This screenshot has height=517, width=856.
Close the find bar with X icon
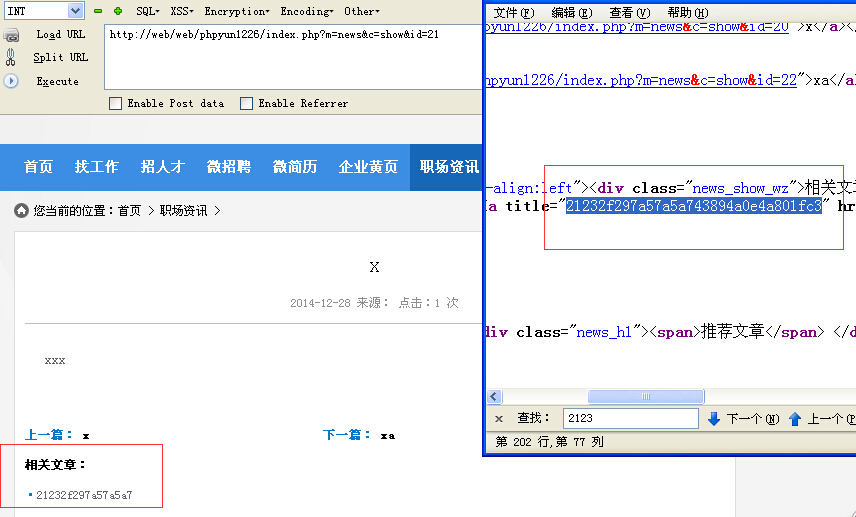tap(499, 419)
